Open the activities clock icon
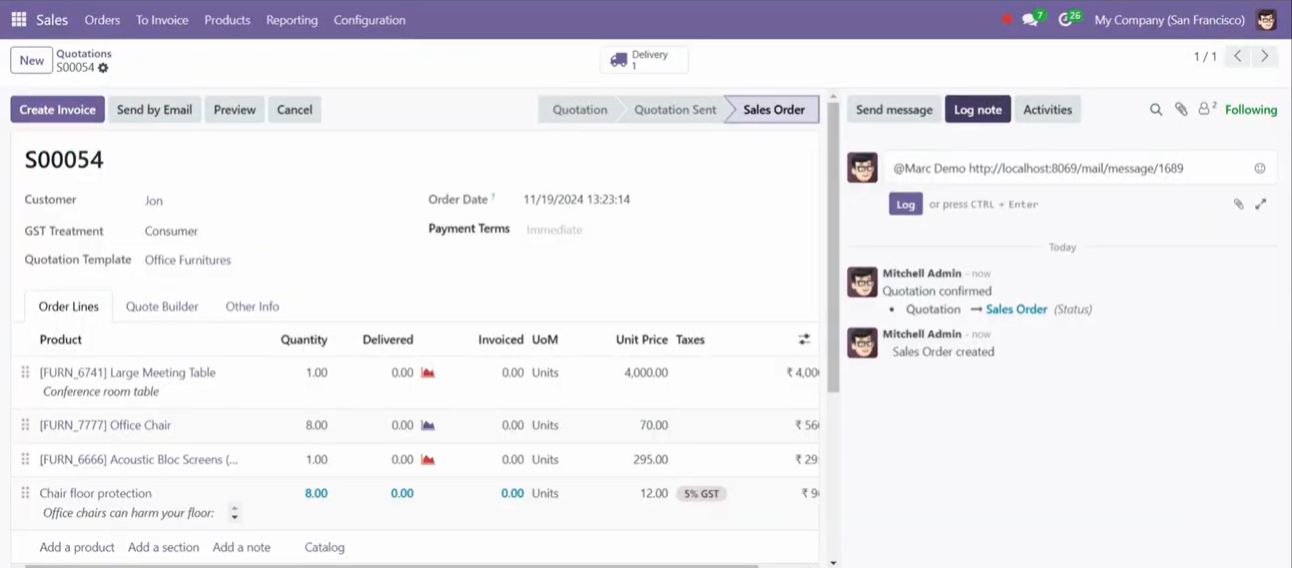Screen dimensions: 1292x568 point(1066,20)
